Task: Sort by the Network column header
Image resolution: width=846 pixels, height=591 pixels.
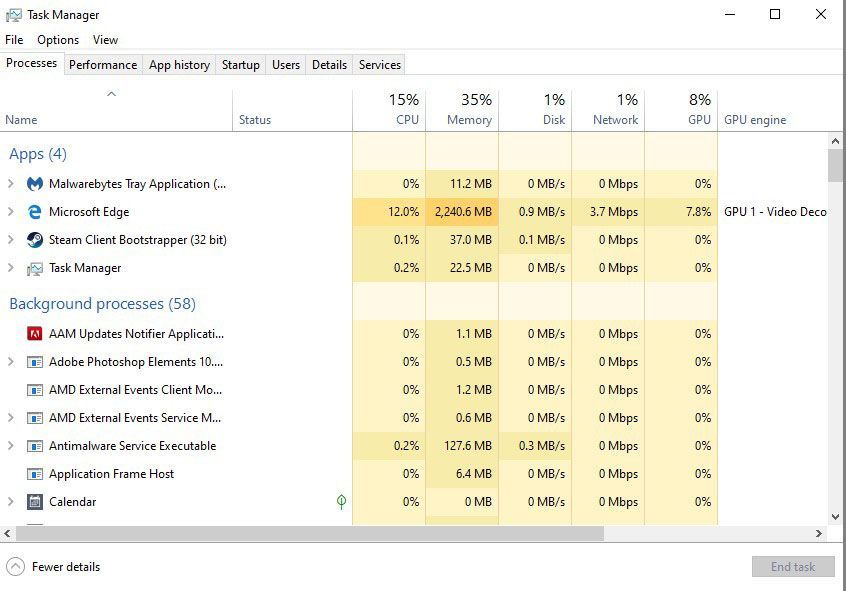Action: pos(608,110)
